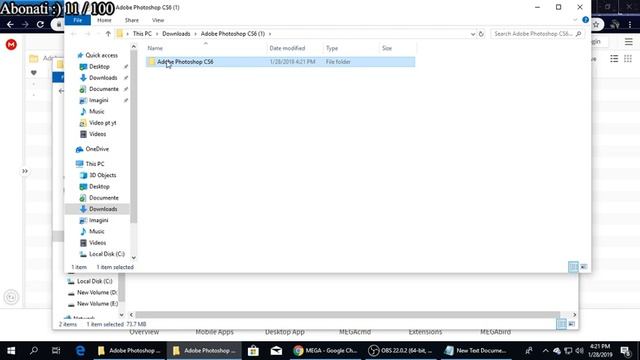Open Windows Start menu

click(11, 351)
